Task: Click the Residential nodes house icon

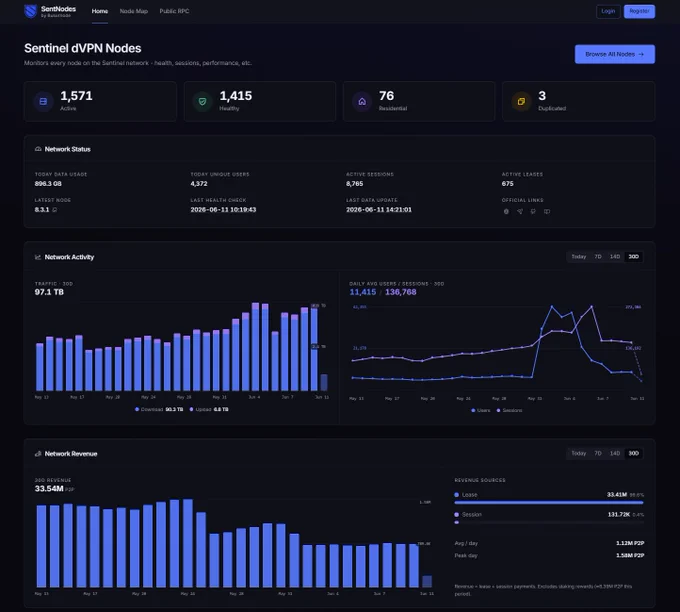Action: click(362, 101)
